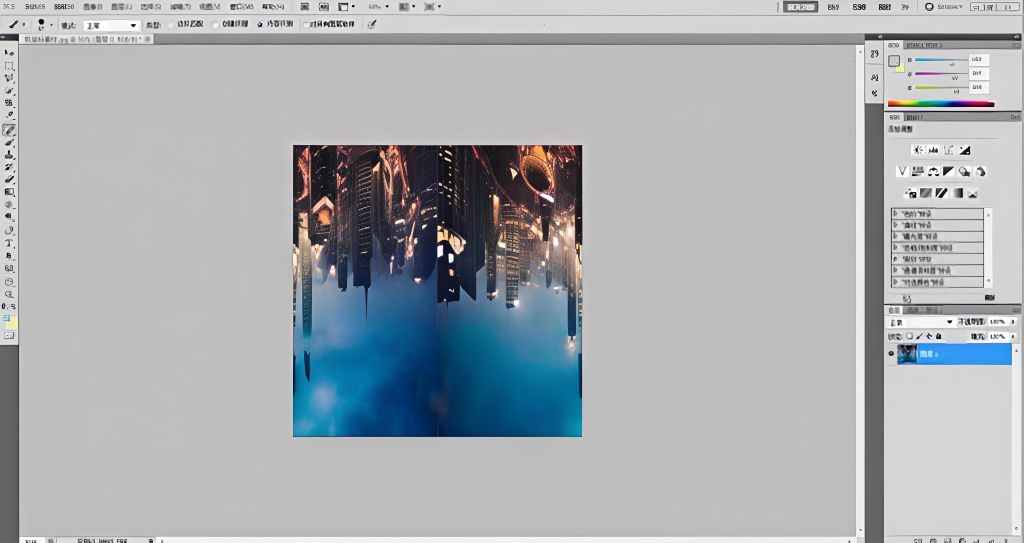
Task: Click the color spectrum ramp bar
Action: pos(940,103)
